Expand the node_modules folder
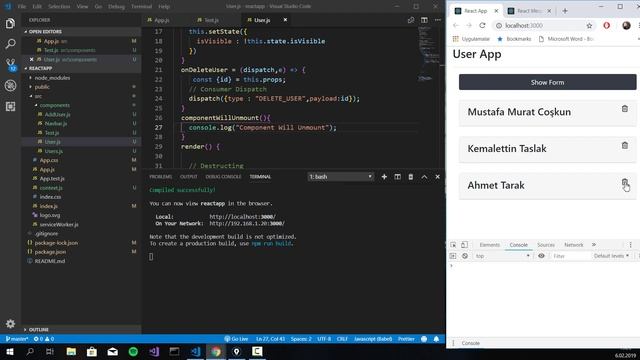The width and height of the screenshot is (640, 360). (52, 78)
